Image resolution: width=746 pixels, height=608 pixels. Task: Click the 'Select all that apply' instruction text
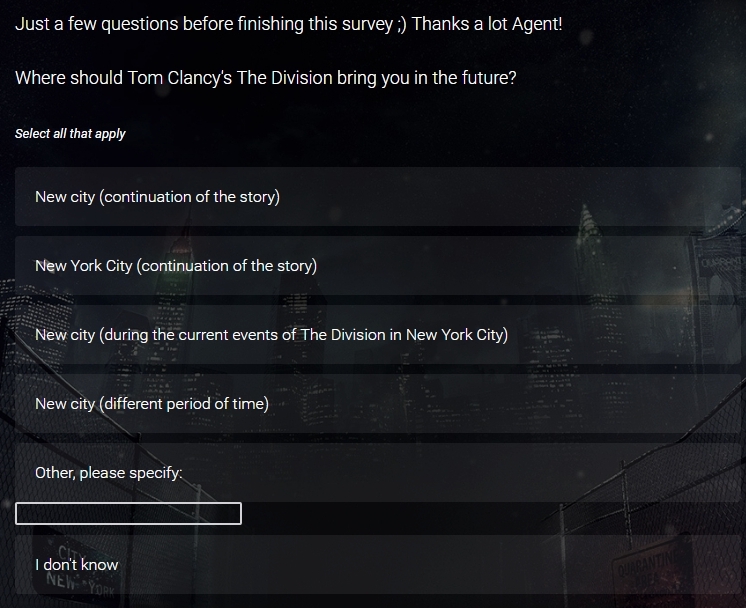click(70, 134)
